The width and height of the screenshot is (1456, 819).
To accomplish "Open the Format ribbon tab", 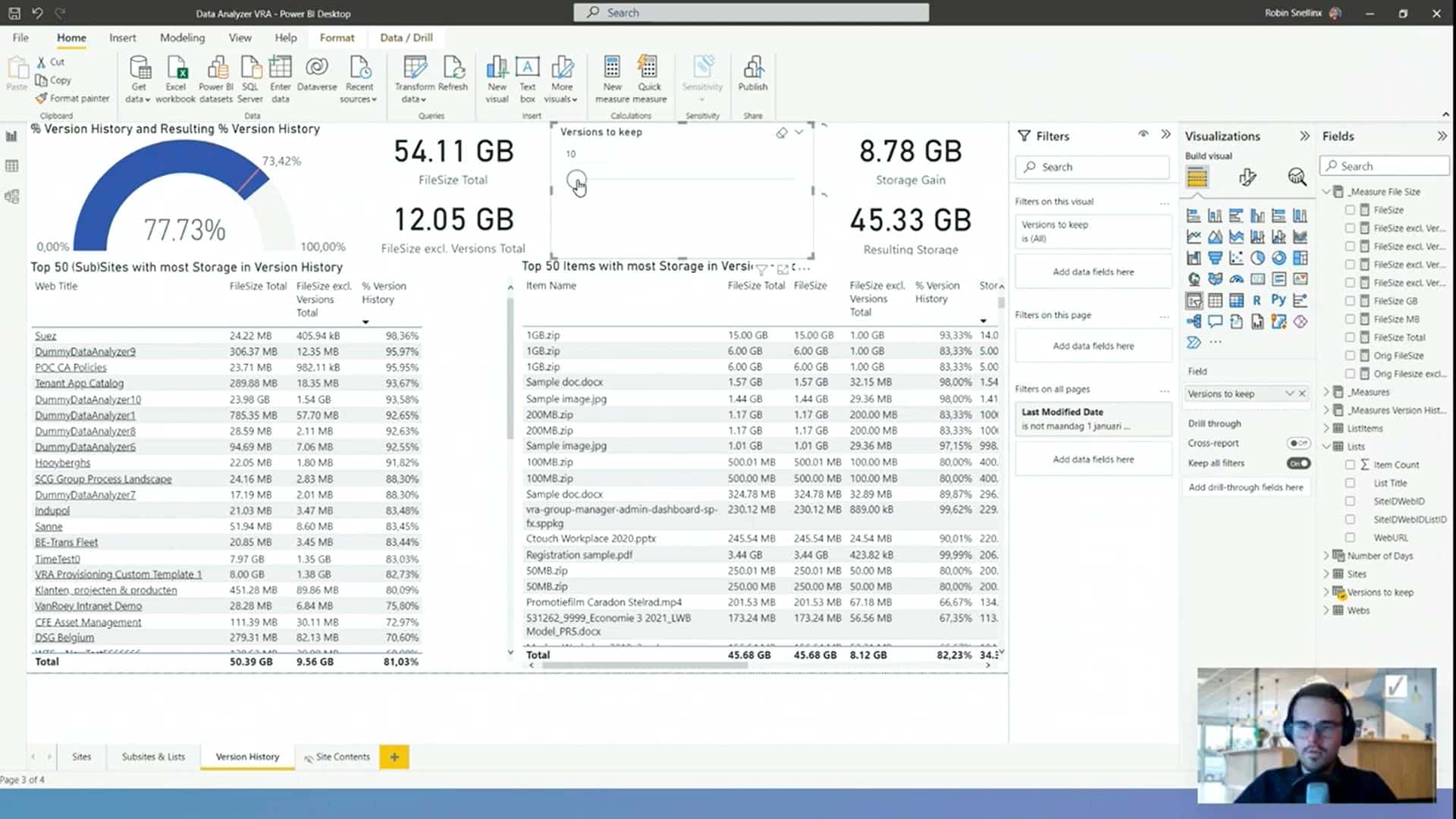I will point(337,37).
